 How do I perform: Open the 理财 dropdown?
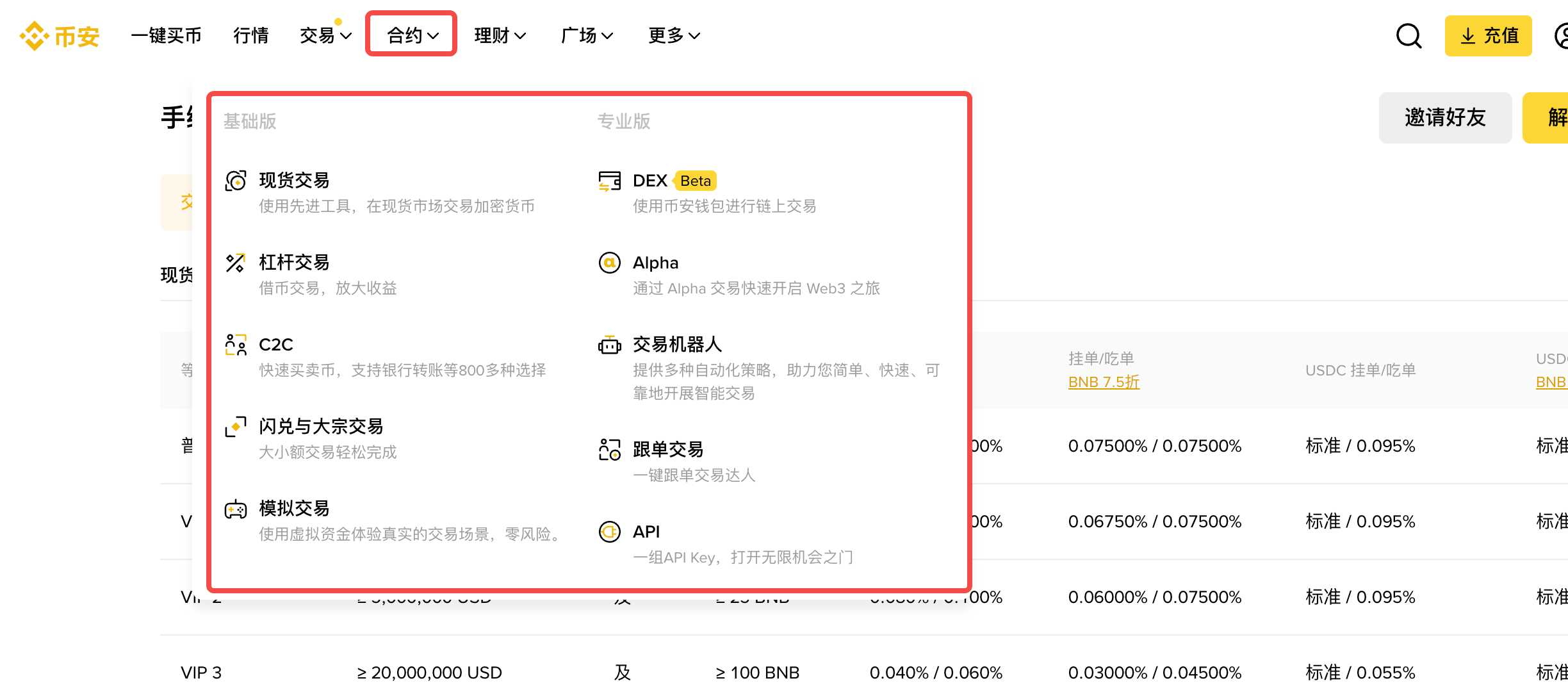pos(500,35)
